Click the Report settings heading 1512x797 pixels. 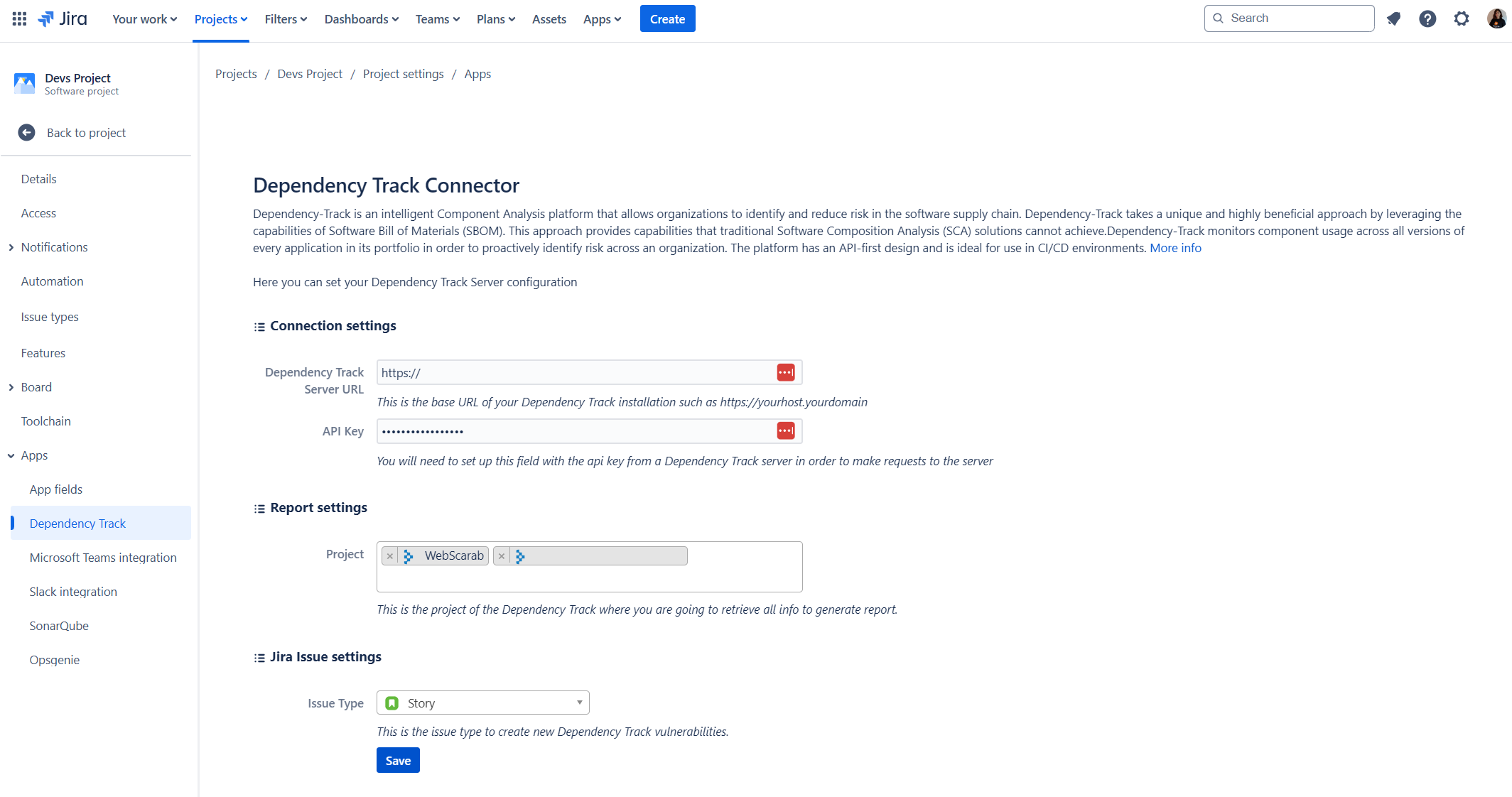[318, 508]
